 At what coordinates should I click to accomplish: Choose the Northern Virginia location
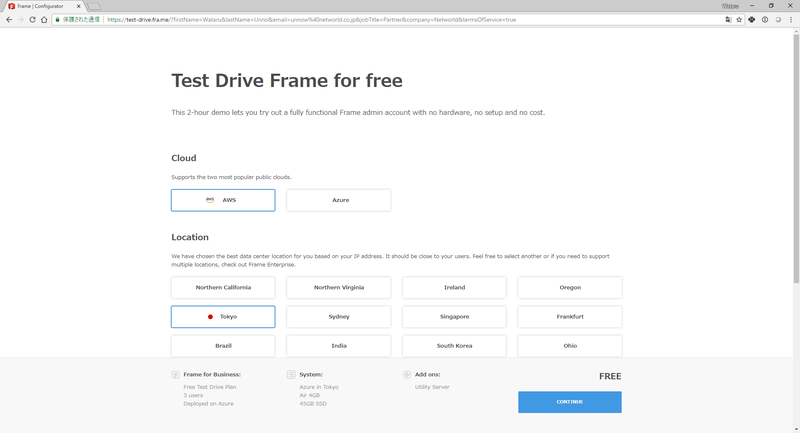point(339,288)
